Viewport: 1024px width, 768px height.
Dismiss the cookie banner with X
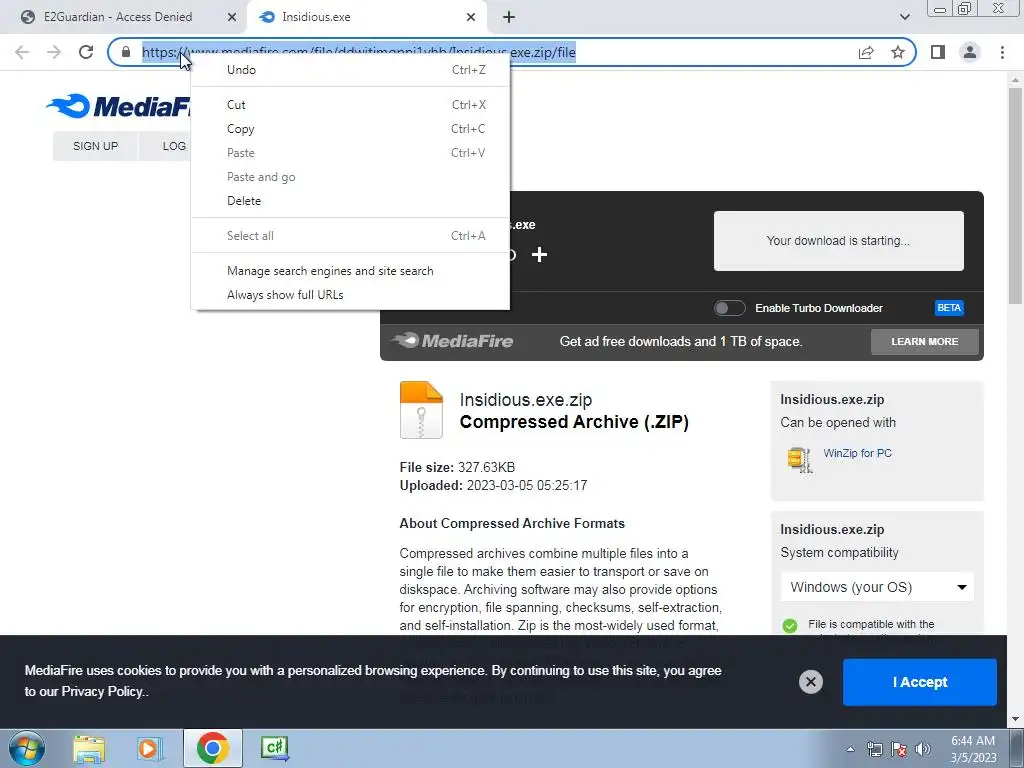click(x=810, y=682)
